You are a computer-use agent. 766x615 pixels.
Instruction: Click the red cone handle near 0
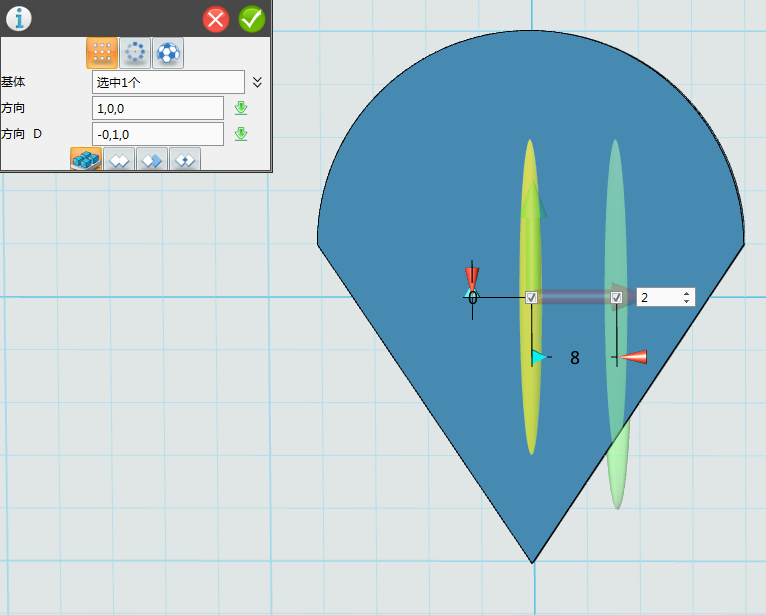pyautogui.click(x=472, y=278)
